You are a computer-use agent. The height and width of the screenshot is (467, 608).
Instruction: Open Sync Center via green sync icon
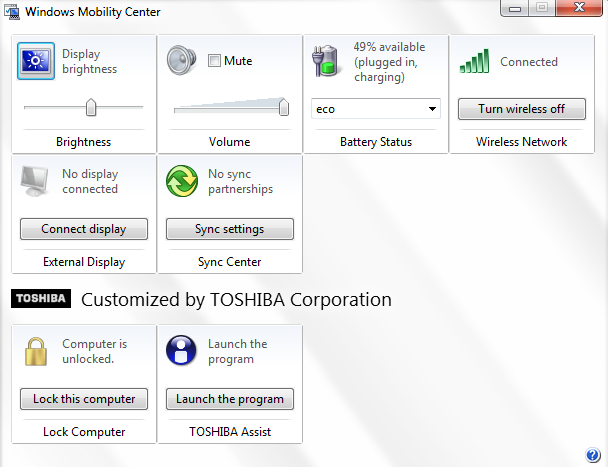click(183, 181)
